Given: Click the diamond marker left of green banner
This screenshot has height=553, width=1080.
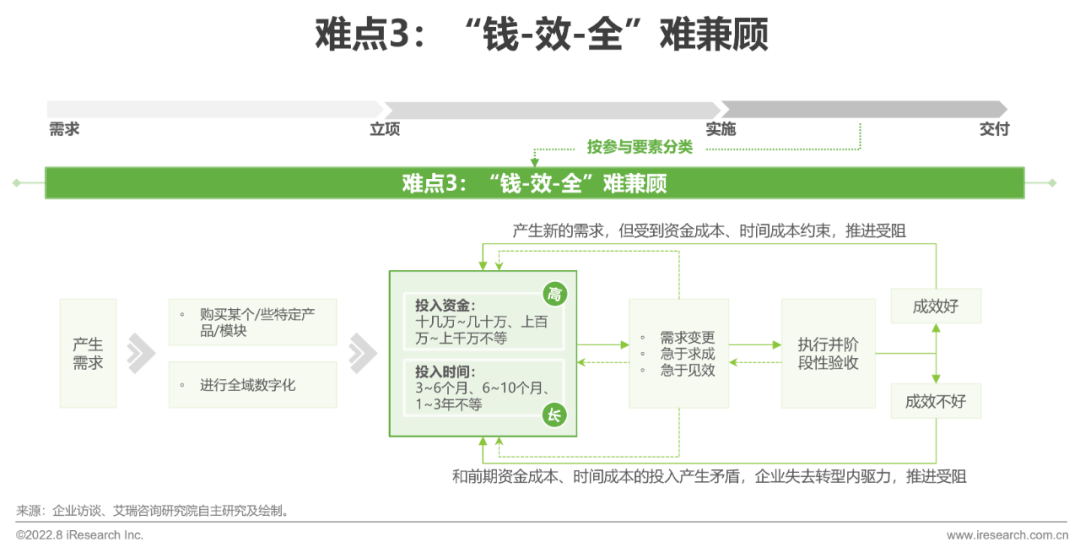Looking at the screenshot, I should 17,183.
